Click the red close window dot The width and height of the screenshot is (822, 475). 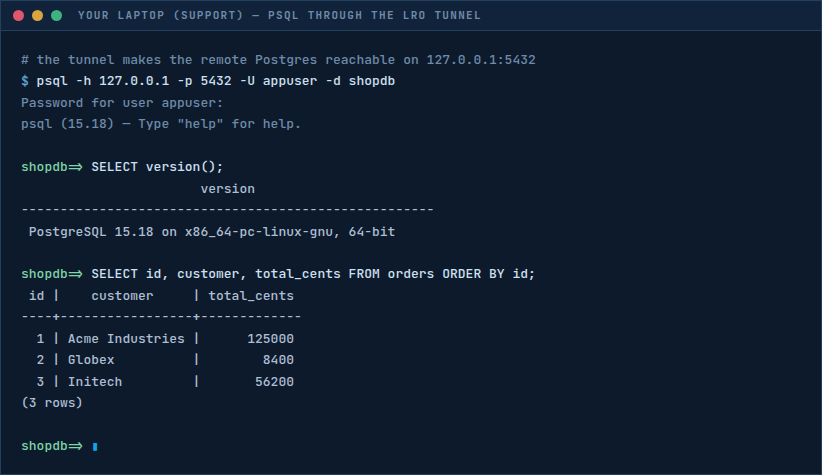pyautogui.click(x=18, y=16)
